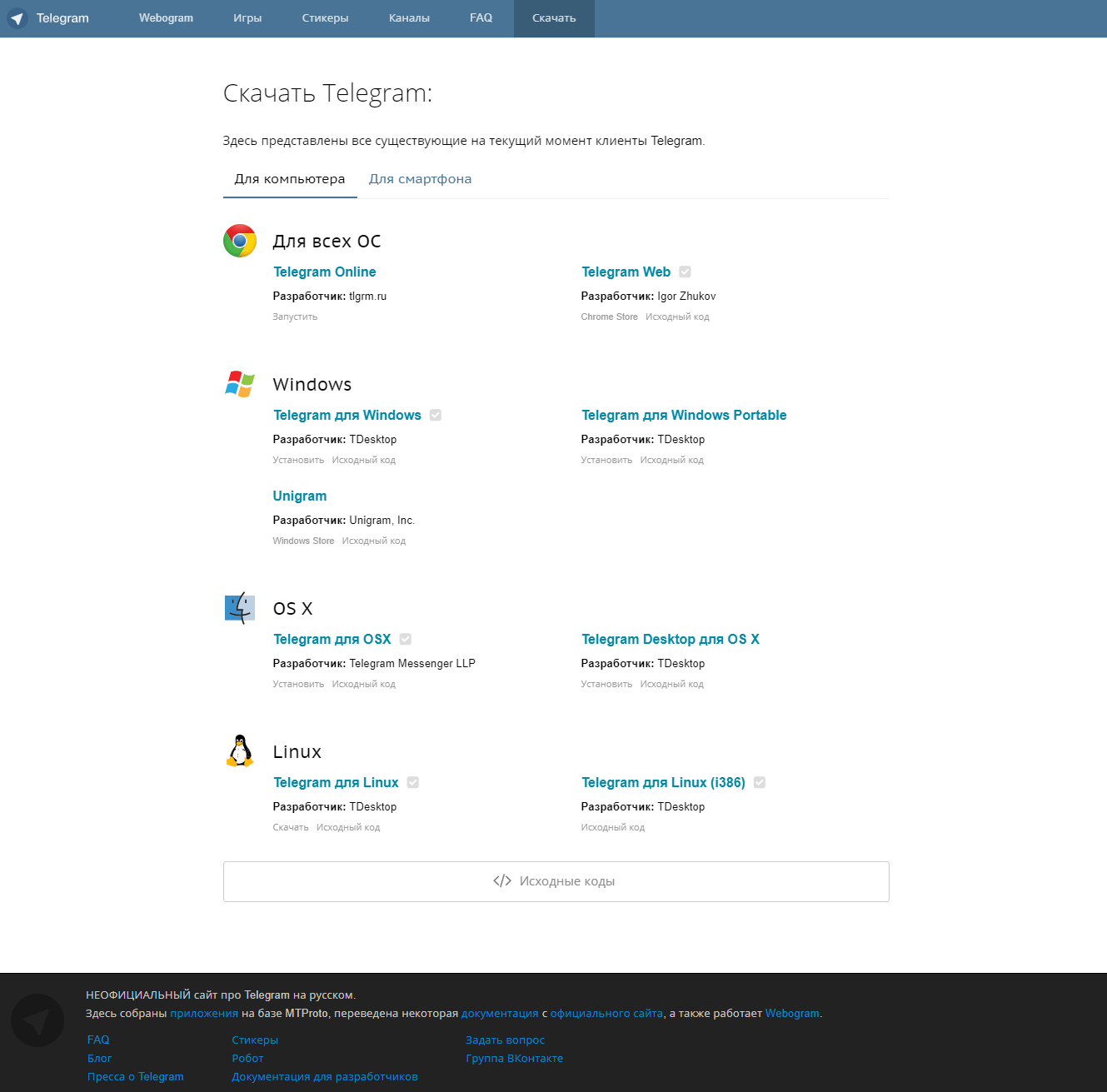
Task: Click Группа ВКонтакте in the footer
Action: [x=514, y=1058]
